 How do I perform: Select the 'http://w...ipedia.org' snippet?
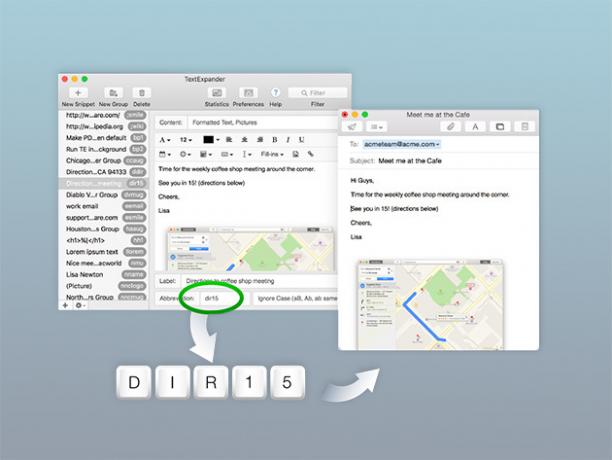[x=104, y=126]
